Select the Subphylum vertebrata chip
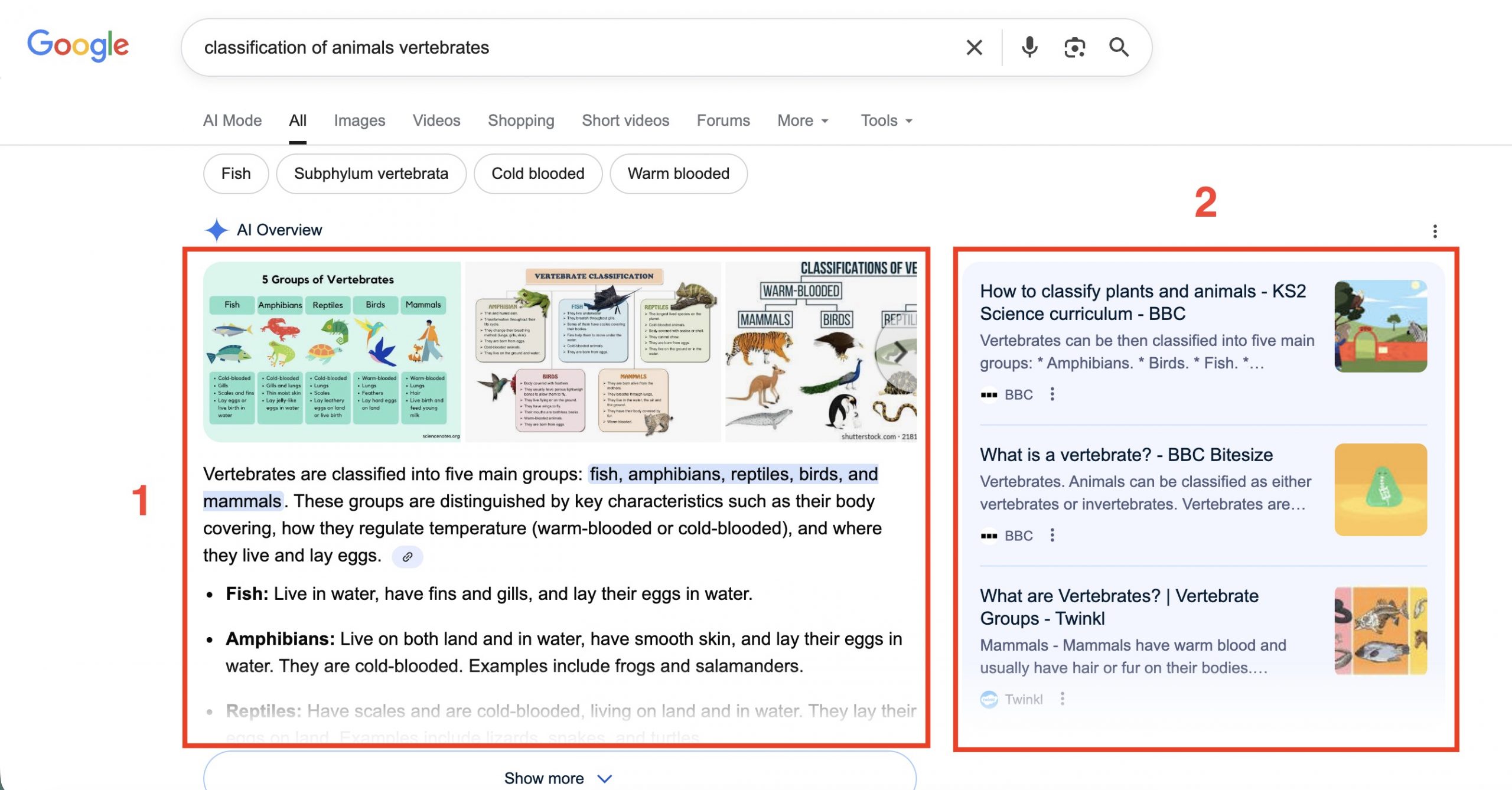Screen dimensions: 1512x790 (371, 174)
